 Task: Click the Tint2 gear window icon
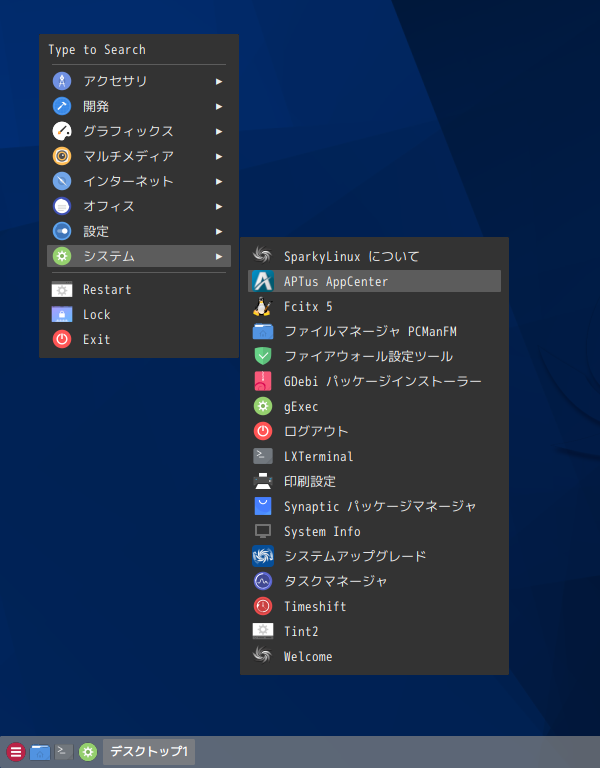click(263, 631)
